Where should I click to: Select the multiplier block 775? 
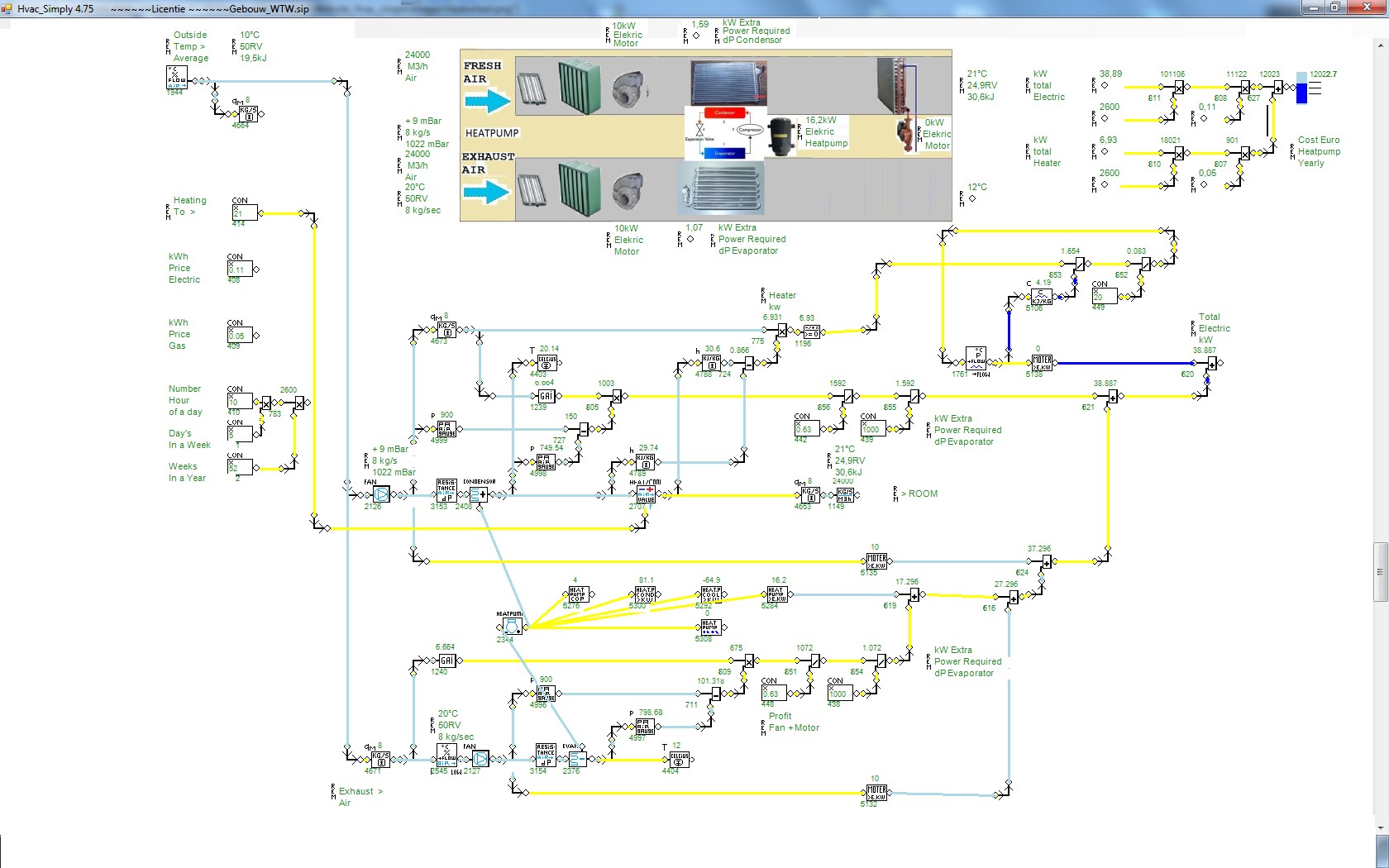point(781,331)
